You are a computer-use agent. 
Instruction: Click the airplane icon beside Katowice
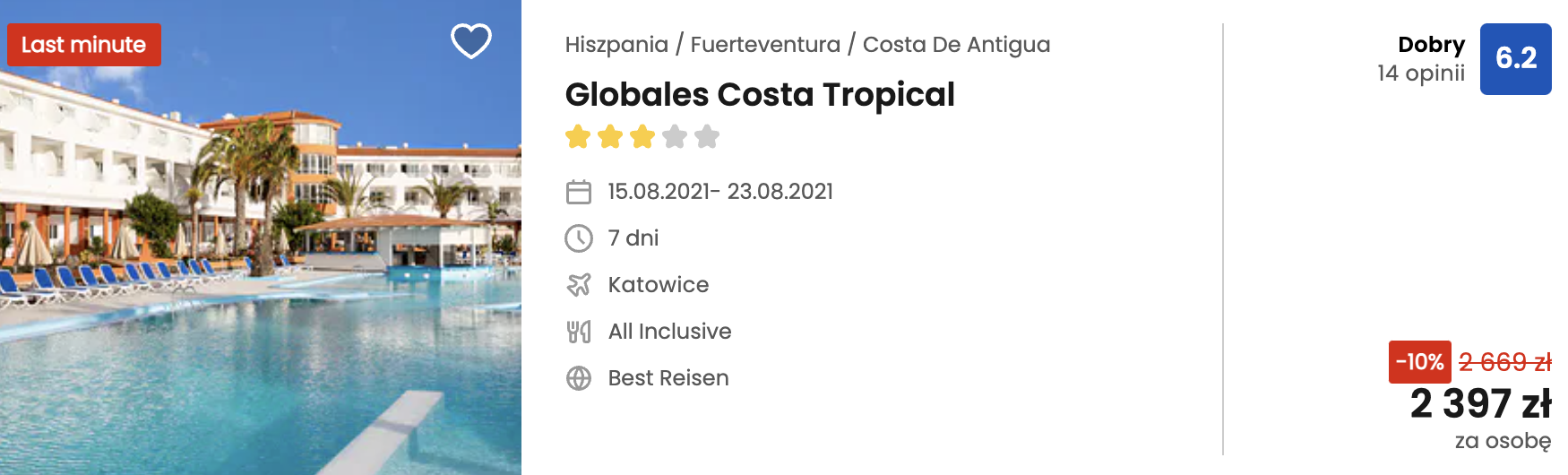(x=579, y=285)
